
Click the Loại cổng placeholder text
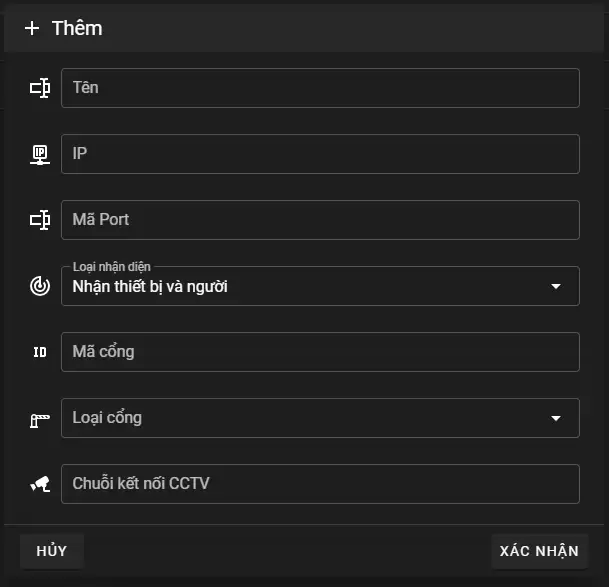point(107,418)
